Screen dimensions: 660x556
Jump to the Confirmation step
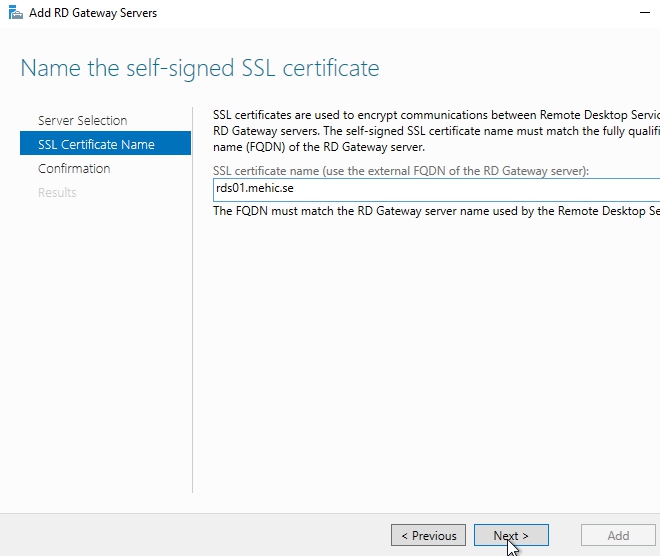click(x=74, y=168)
